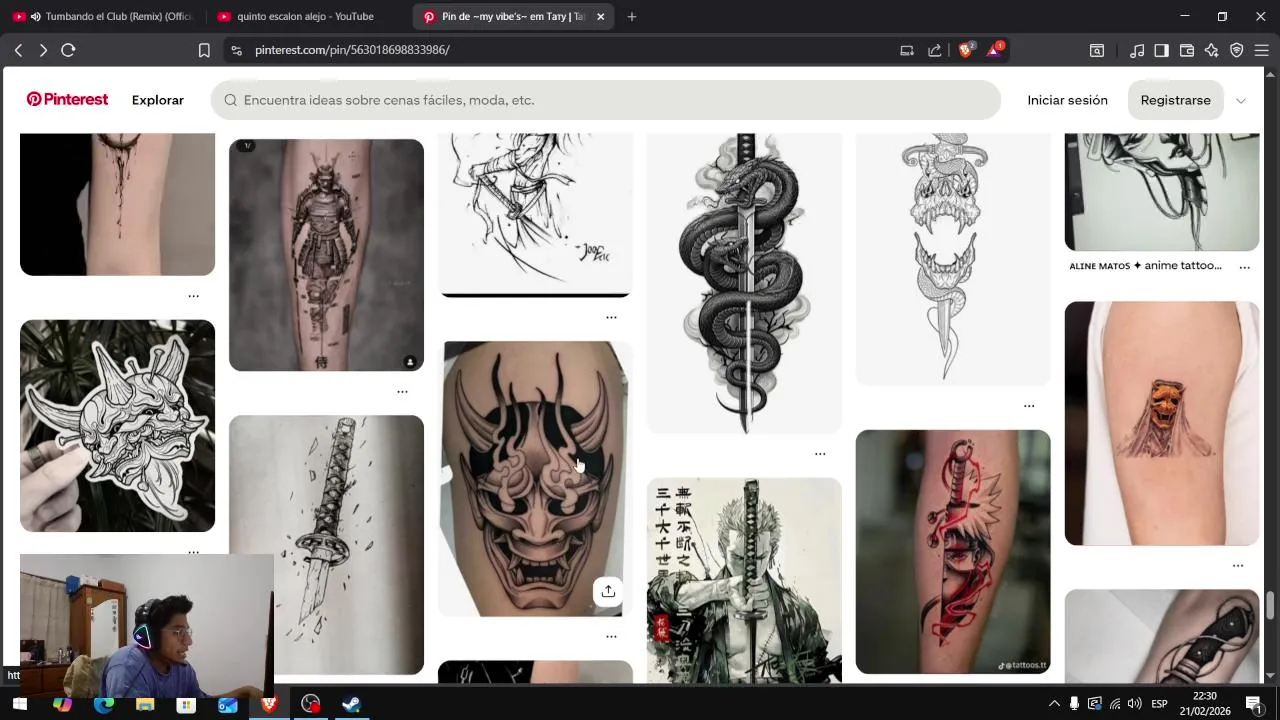Open the small orange mask arm tattoo pin
Screen dimensions: 1280x720
1162,424
